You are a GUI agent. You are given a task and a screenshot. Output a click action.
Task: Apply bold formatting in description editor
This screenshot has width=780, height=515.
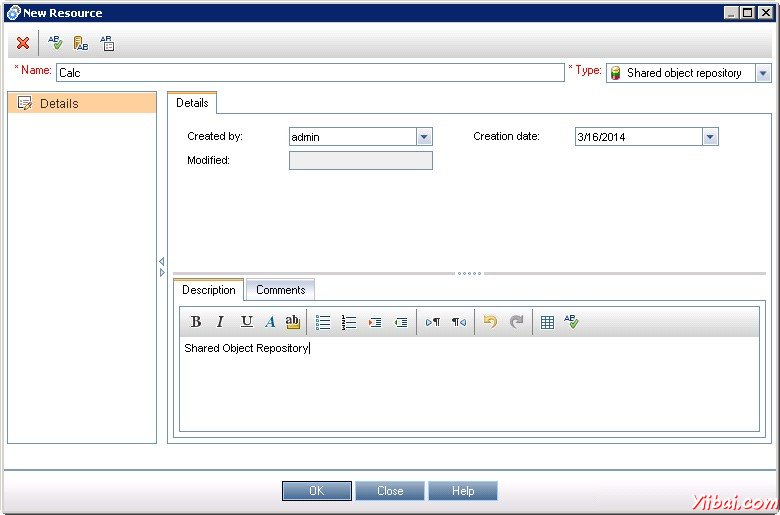pos(196,322)
